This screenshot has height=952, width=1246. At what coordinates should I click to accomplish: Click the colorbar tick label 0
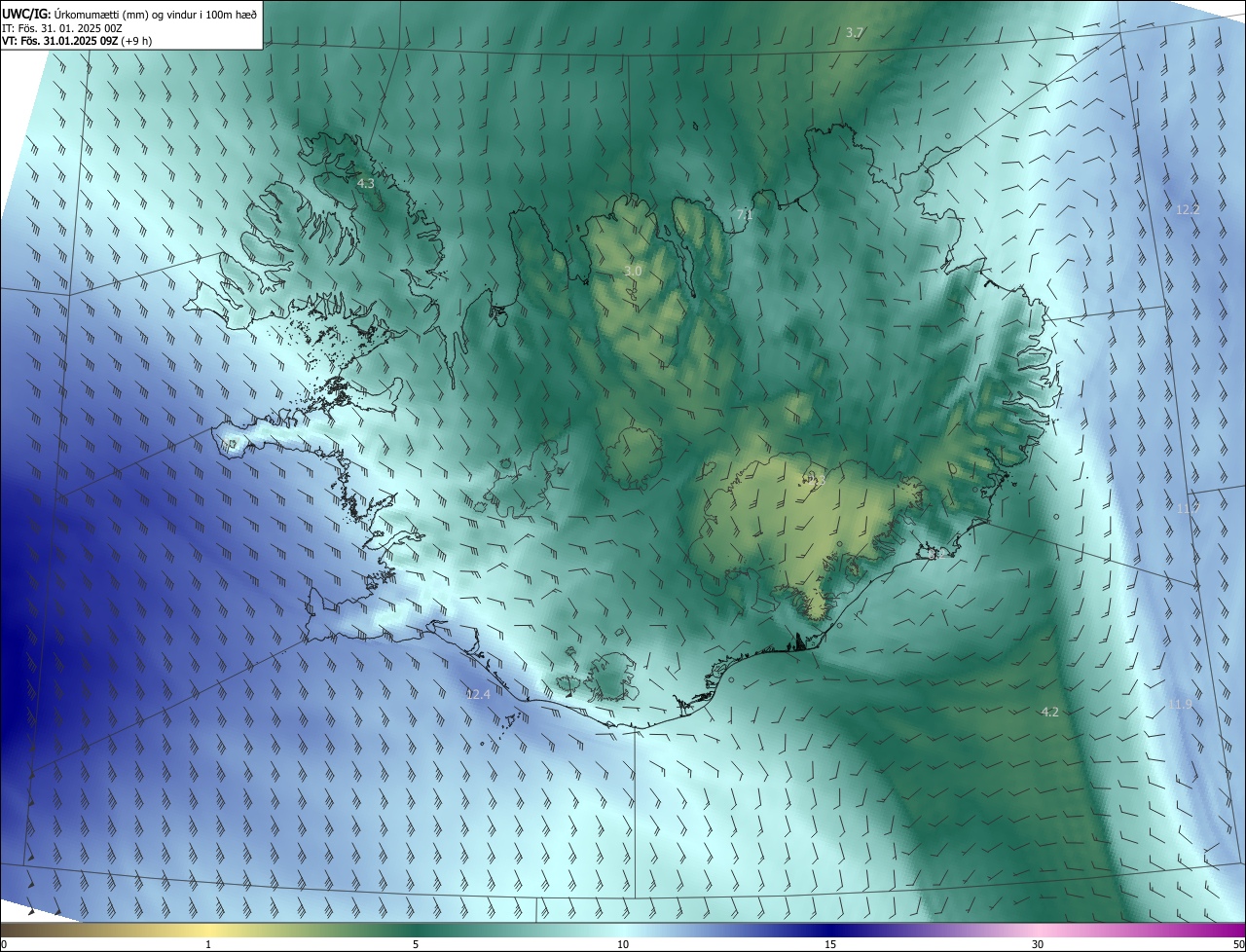tap(4, 944)
